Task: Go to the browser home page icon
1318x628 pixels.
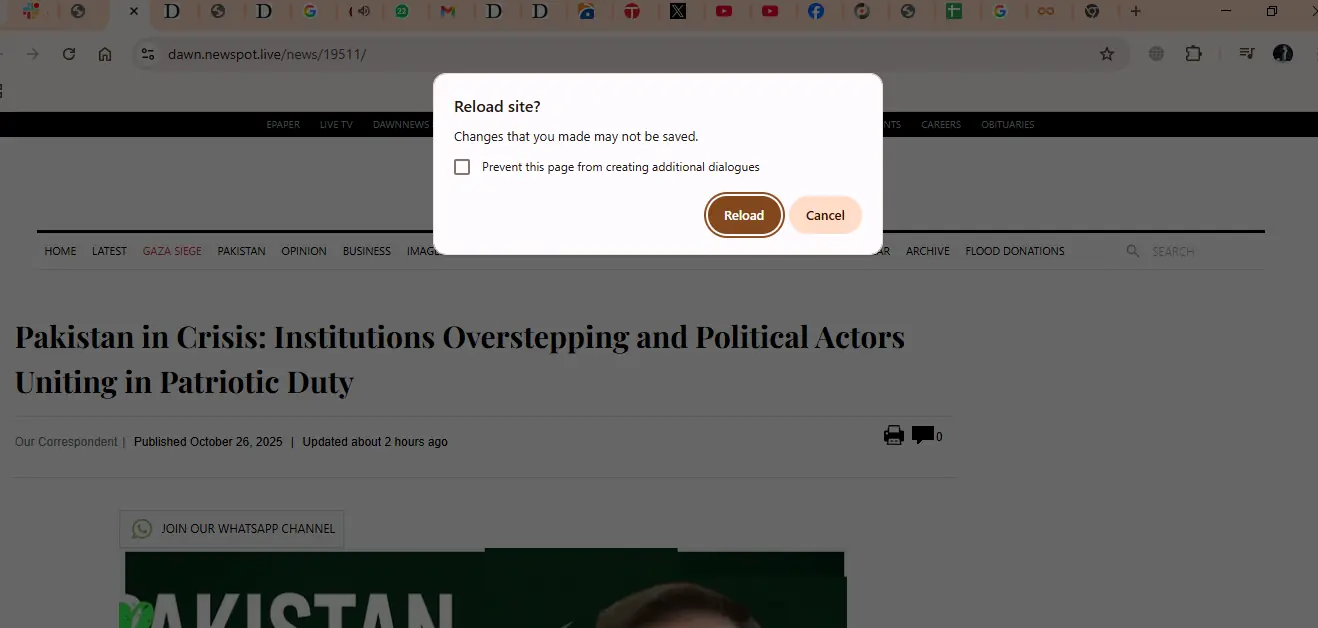Action: (105, 54)
